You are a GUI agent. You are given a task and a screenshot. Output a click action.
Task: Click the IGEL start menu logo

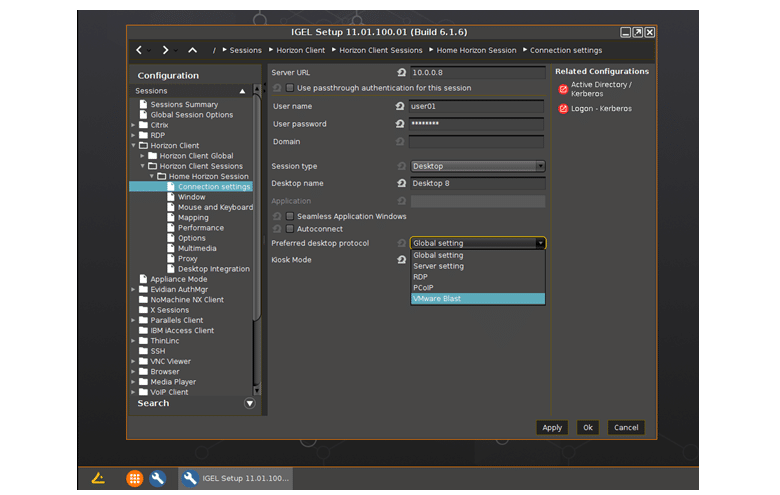coord(98,478)
